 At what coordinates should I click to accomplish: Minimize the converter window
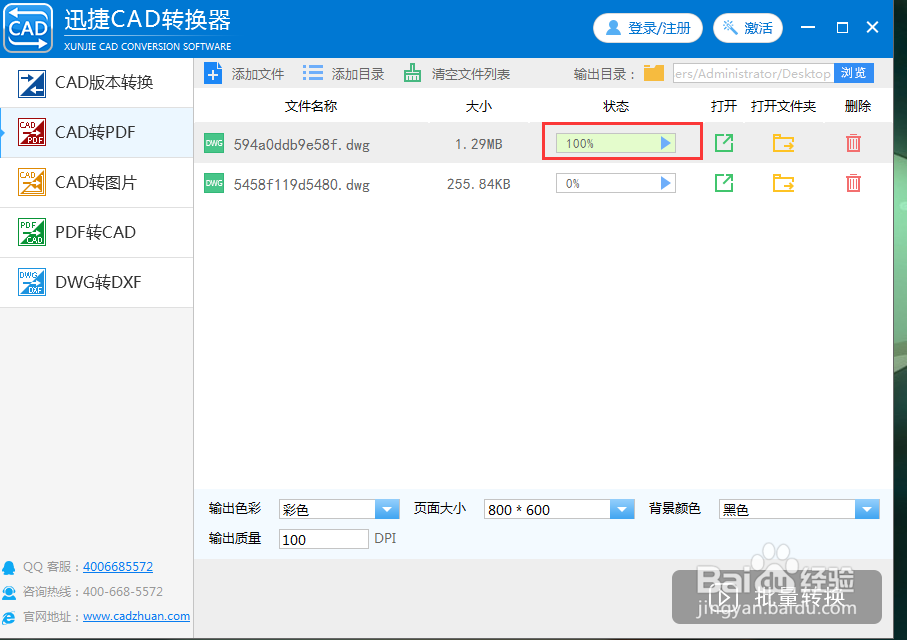tap(808, 27)
